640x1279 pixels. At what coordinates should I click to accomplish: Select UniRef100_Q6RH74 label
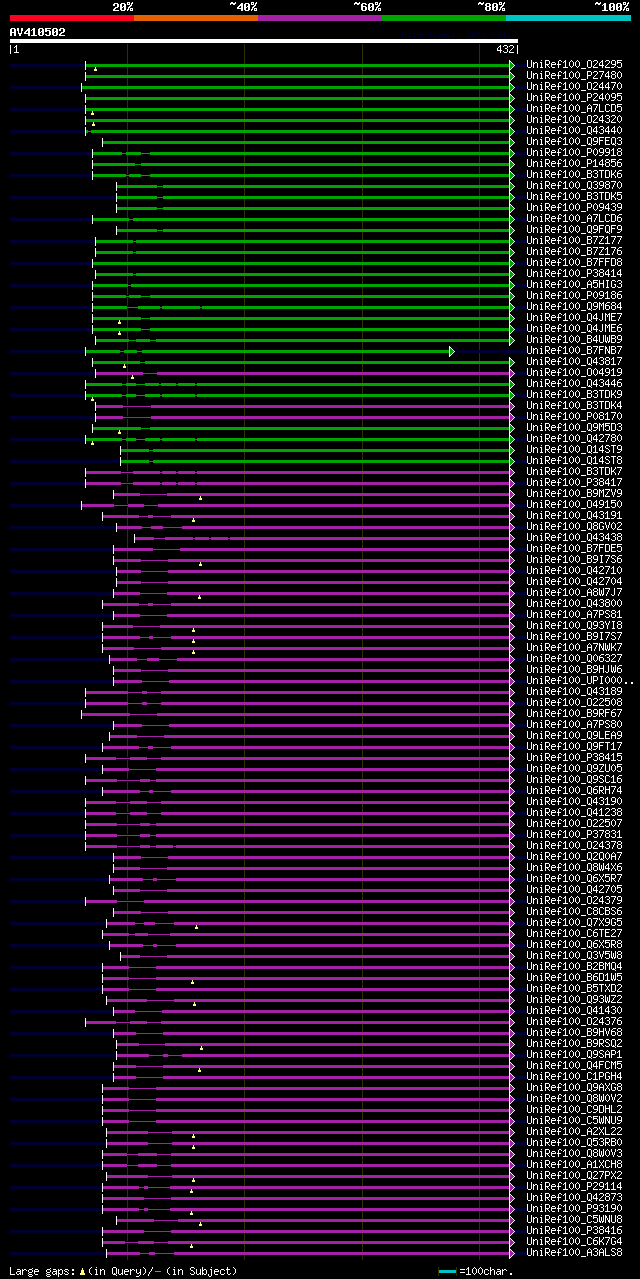click(573, 790)
